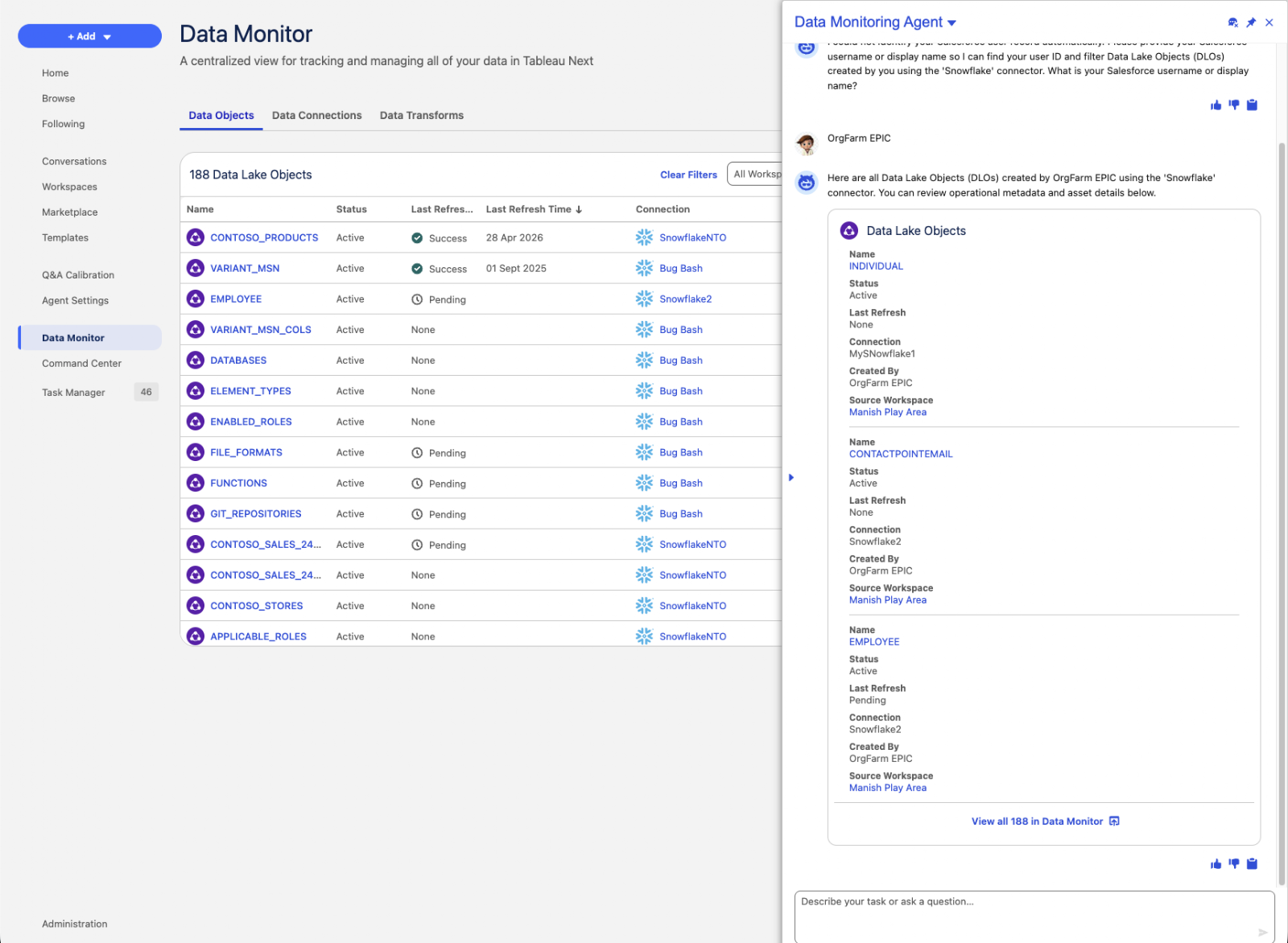
Task: Click the data object icon beside VARIANT_MSN
Action: [196, 268]
